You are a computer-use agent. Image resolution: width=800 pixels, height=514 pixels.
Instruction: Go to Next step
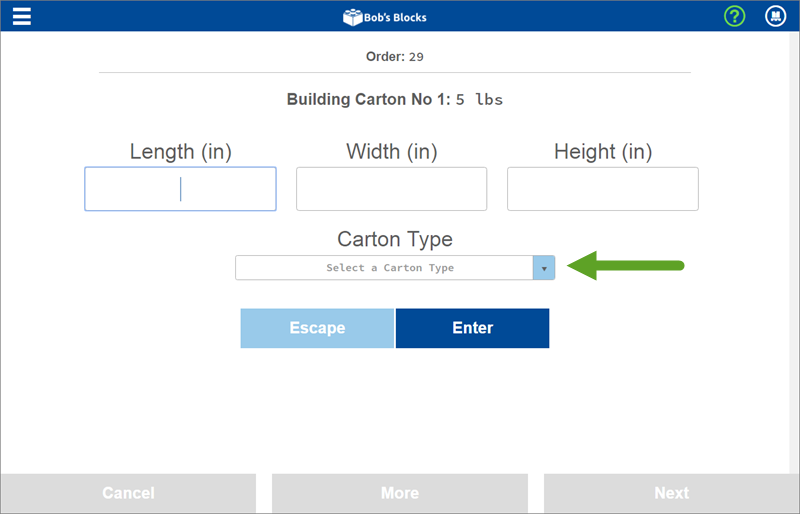671,493
